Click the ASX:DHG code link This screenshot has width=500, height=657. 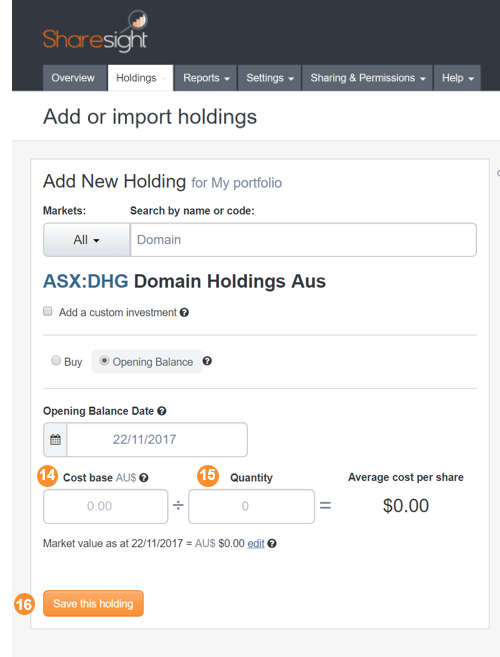[86, 281]
